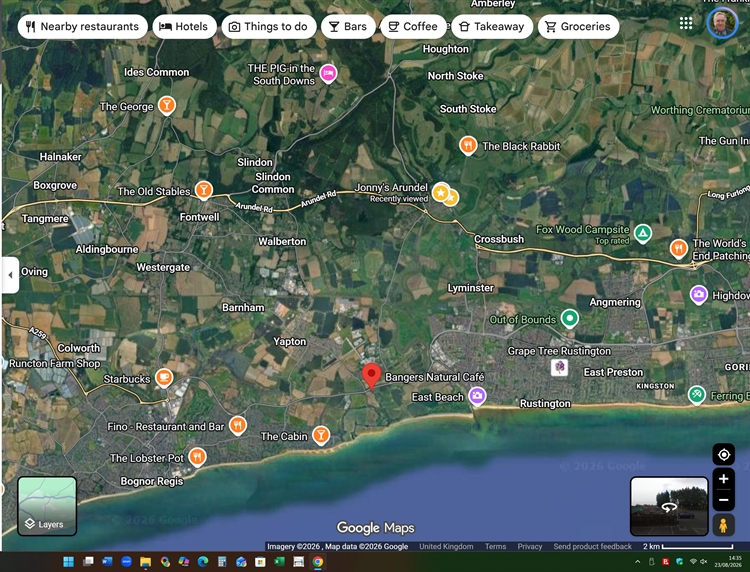Click the Ferring golf marker
Viewport: 750px width, 572px height.
696,395
